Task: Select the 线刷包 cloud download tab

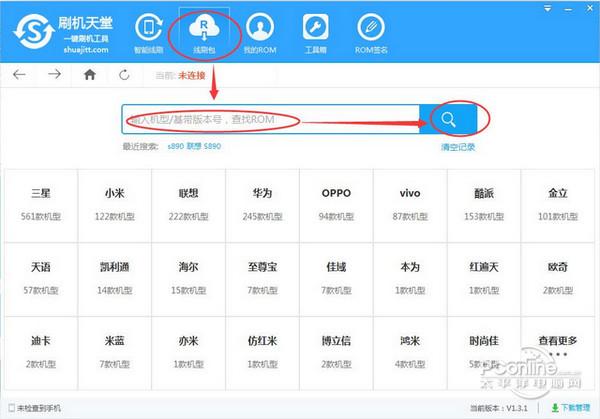Action: tap(204, 34)
